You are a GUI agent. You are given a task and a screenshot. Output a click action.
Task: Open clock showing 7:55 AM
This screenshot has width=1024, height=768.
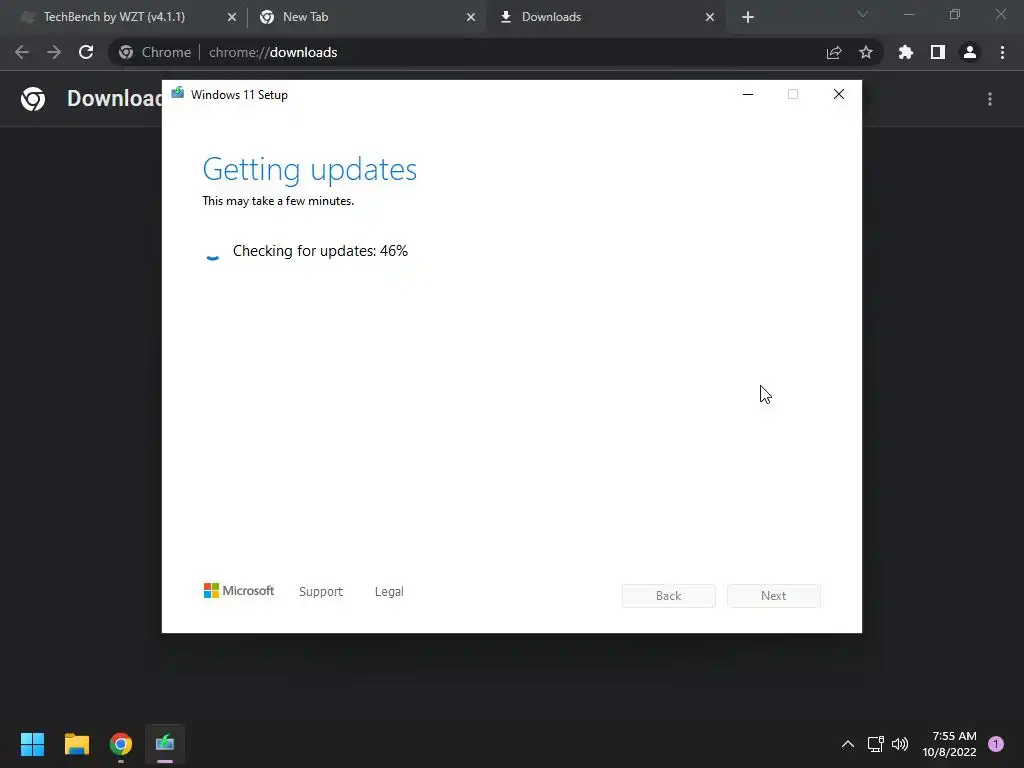pyautogui.click(x=950, y=744)
